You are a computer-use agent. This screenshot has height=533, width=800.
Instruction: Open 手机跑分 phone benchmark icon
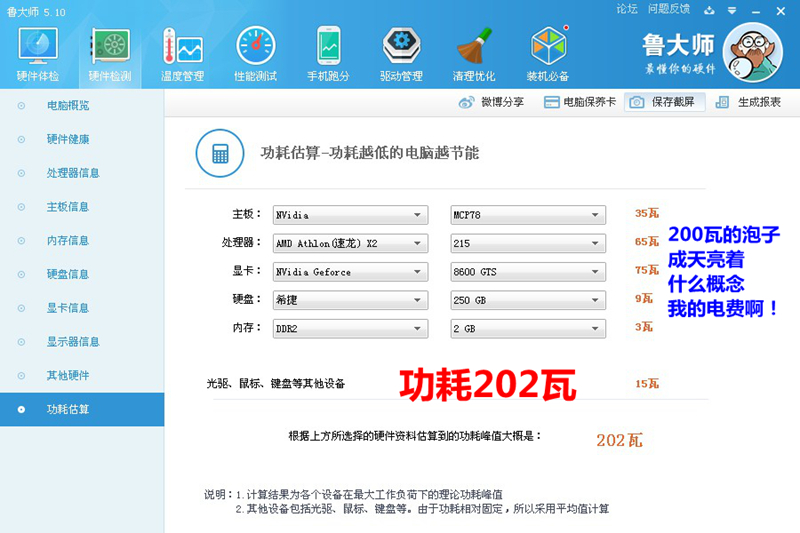[x=329, y=46]
